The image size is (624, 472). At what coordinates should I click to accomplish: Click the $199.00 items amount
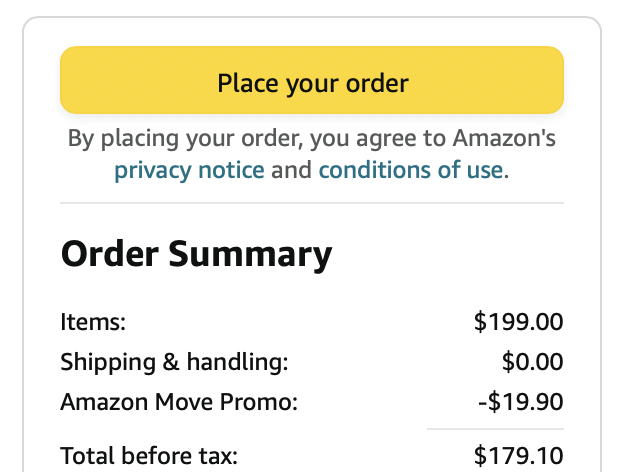pos(518,322)
